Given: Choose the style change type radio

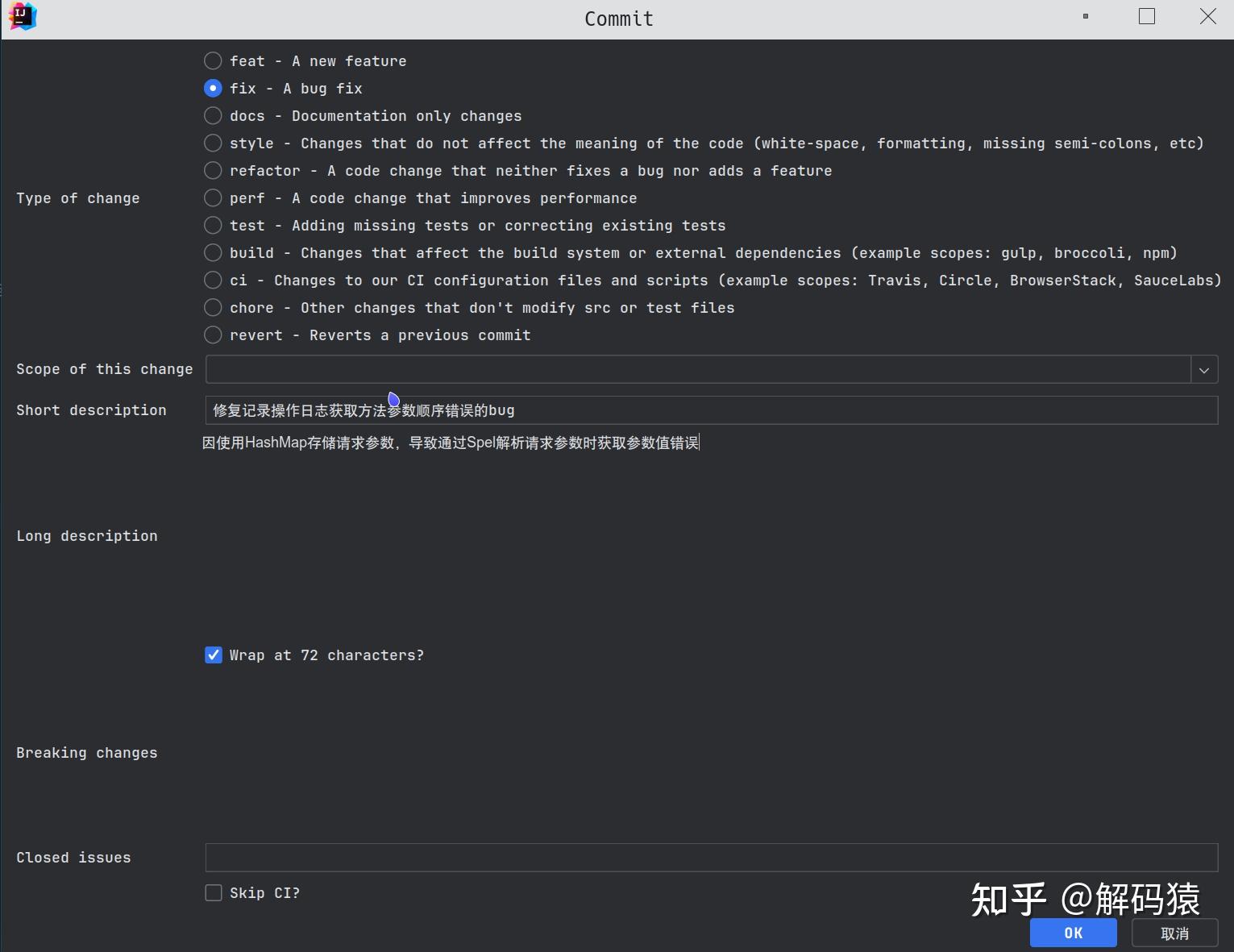Looking at the screenshot, I should click(x=213, y=143).
